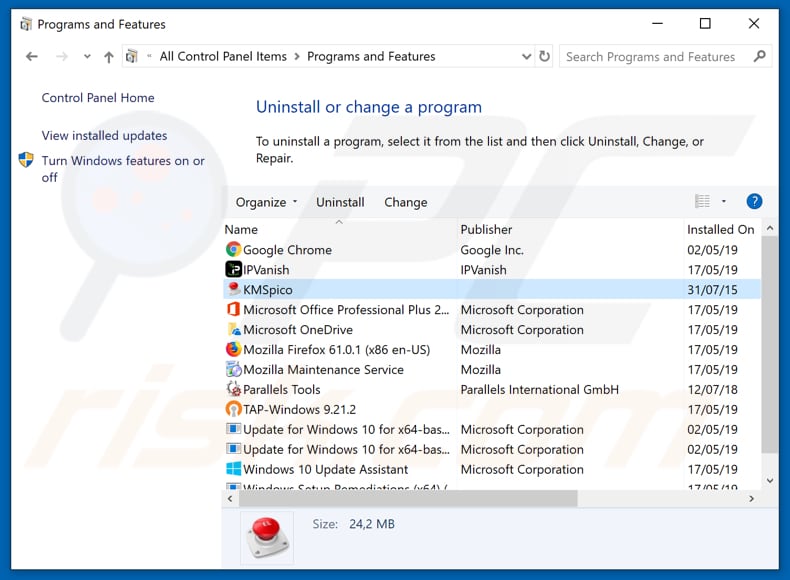Select Mozilla Maintenance Service entry name

pos(323,370)
